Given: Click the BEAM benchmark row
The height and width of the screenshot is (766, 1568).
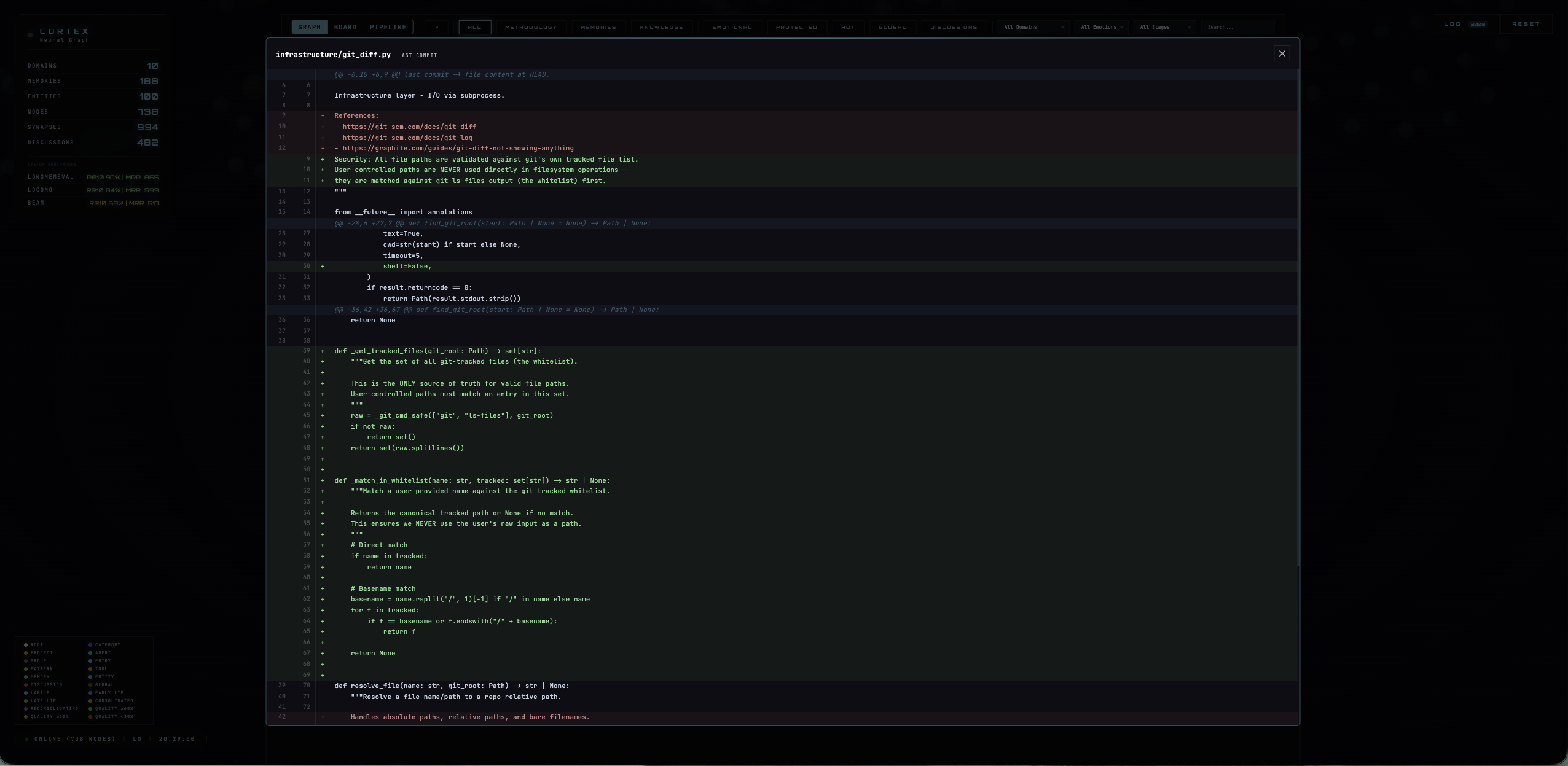Looking at the screenshot, I should click(x=93, y=203).
